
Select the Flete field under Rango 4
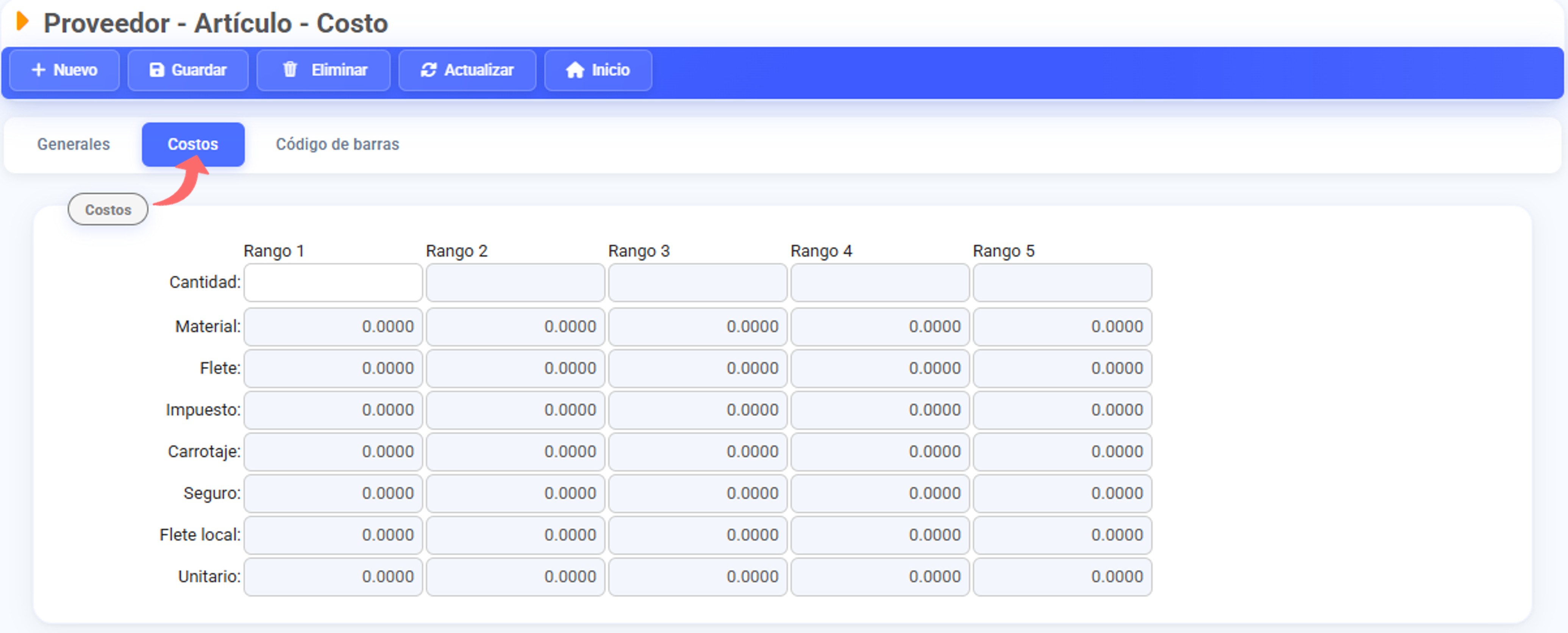(x=880, y=368)
